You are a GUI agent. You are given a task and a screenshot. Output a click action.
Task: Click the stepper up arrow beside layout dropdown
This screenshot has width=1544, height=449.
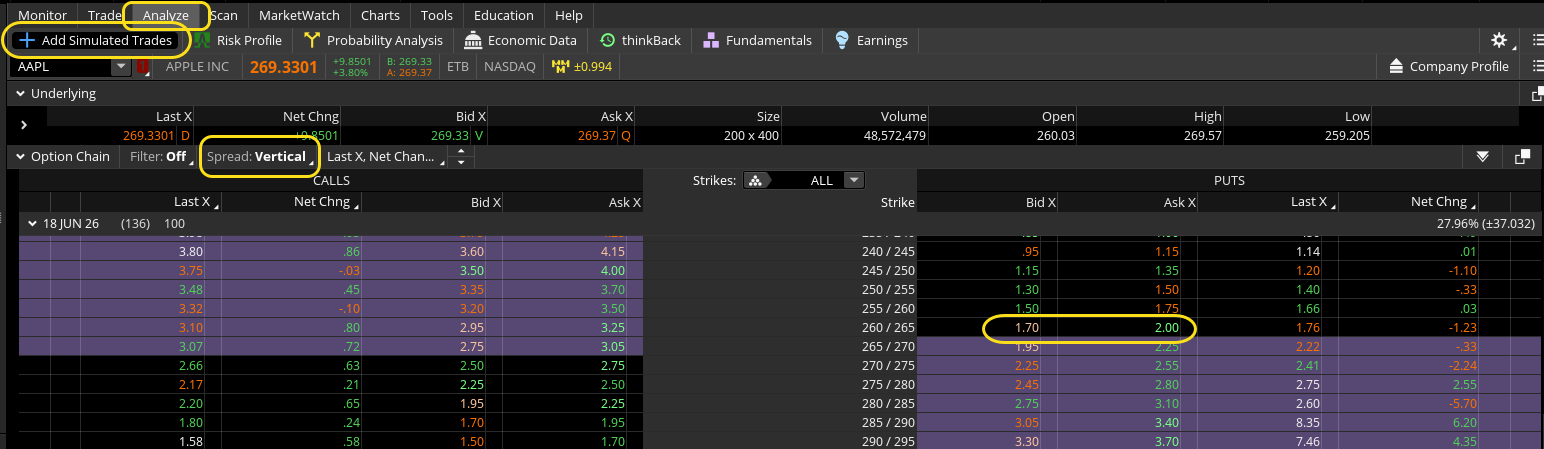[461, 152]
